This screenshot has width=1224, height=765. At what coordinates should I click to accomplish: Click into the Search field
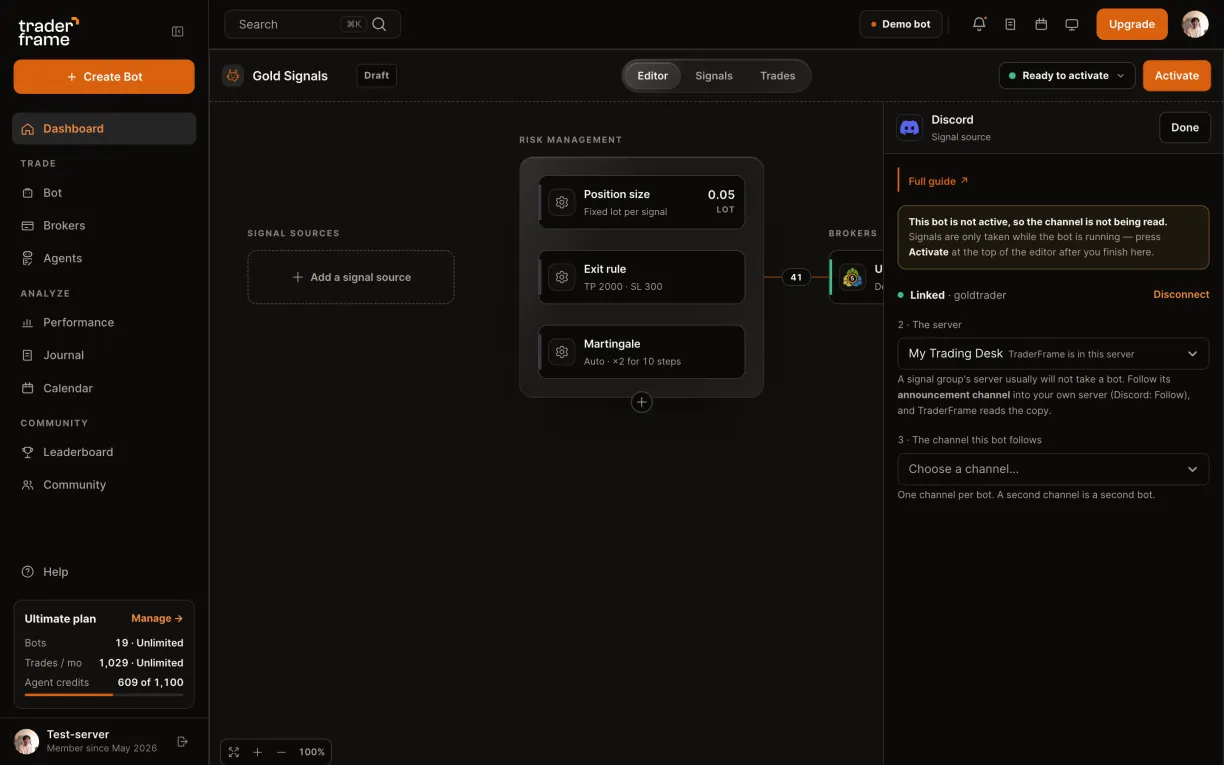tap(313, 24)
